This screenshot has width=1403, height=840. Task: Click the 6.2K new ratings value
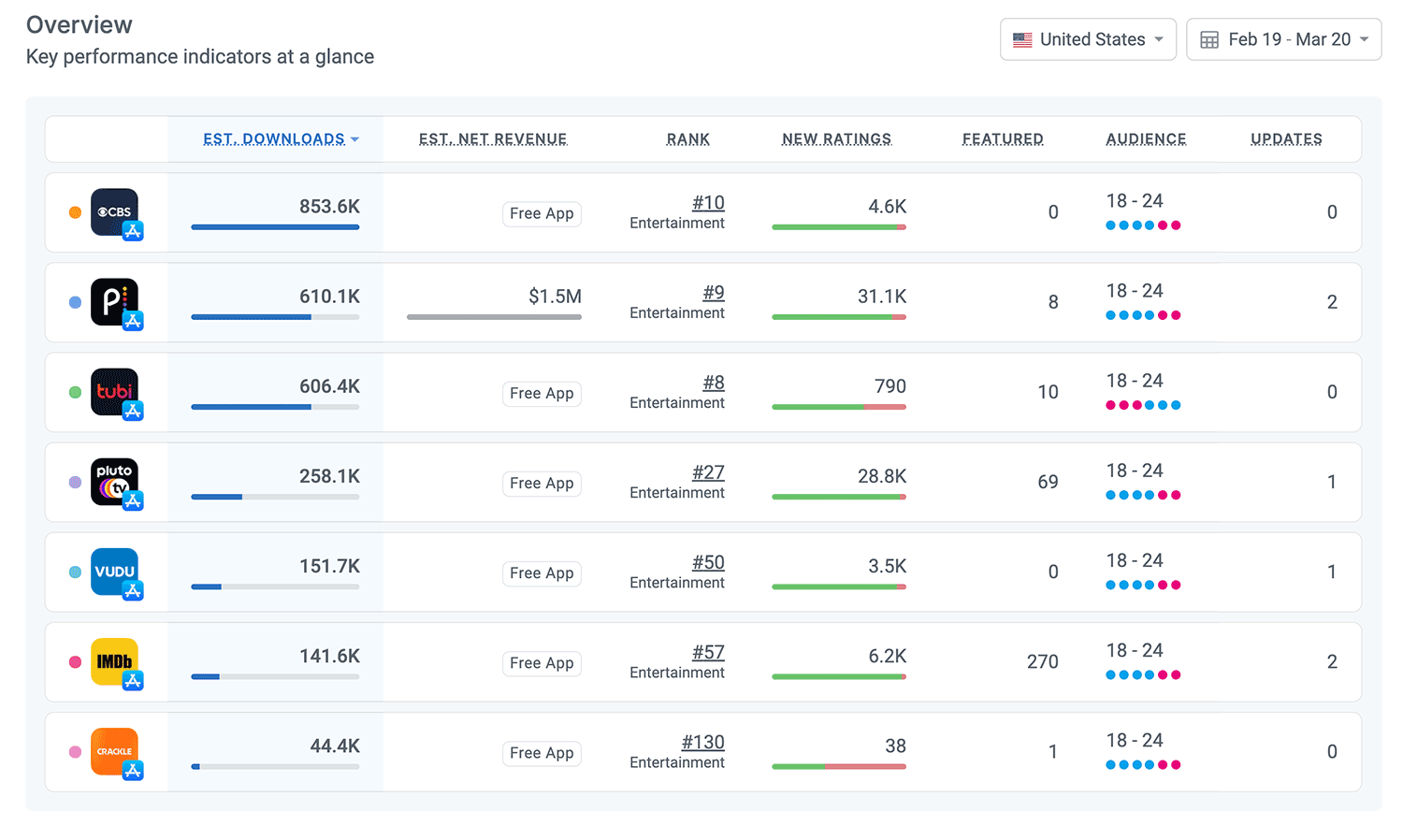pos(888,656)
